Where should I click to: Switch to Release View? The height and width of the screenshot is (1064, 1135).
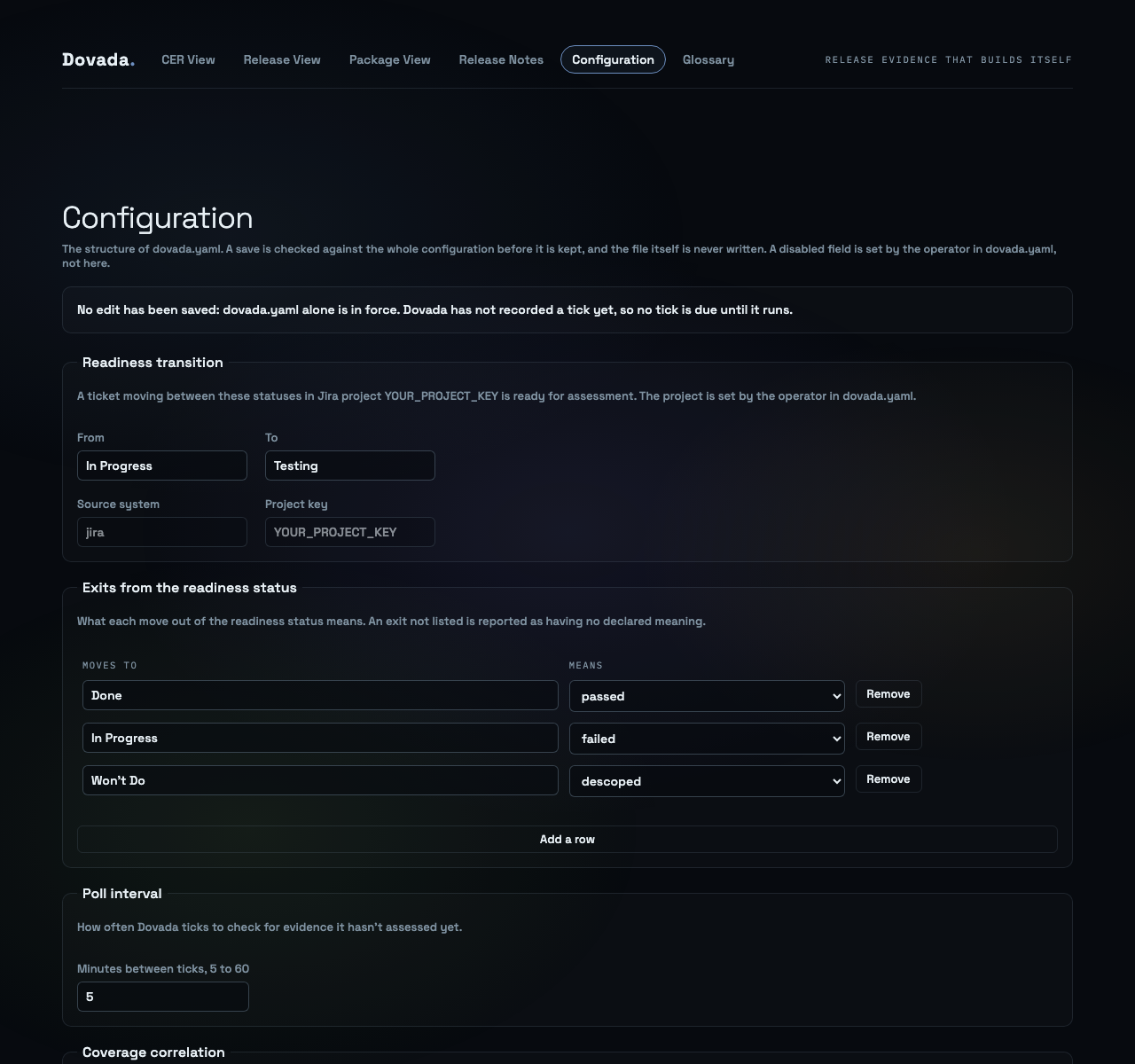coord(282,59)
